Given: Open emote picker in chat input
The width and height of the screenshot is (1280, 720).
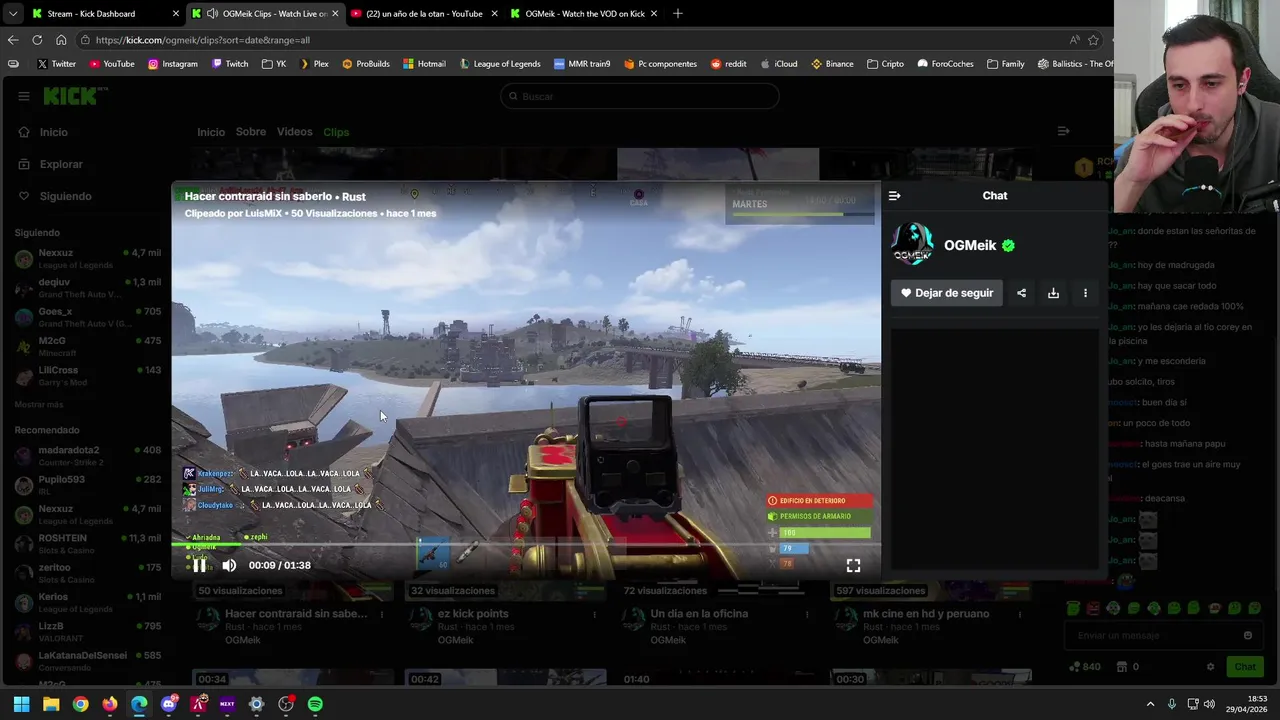Looking at the screenshot, I should (x=1247, y=635).
